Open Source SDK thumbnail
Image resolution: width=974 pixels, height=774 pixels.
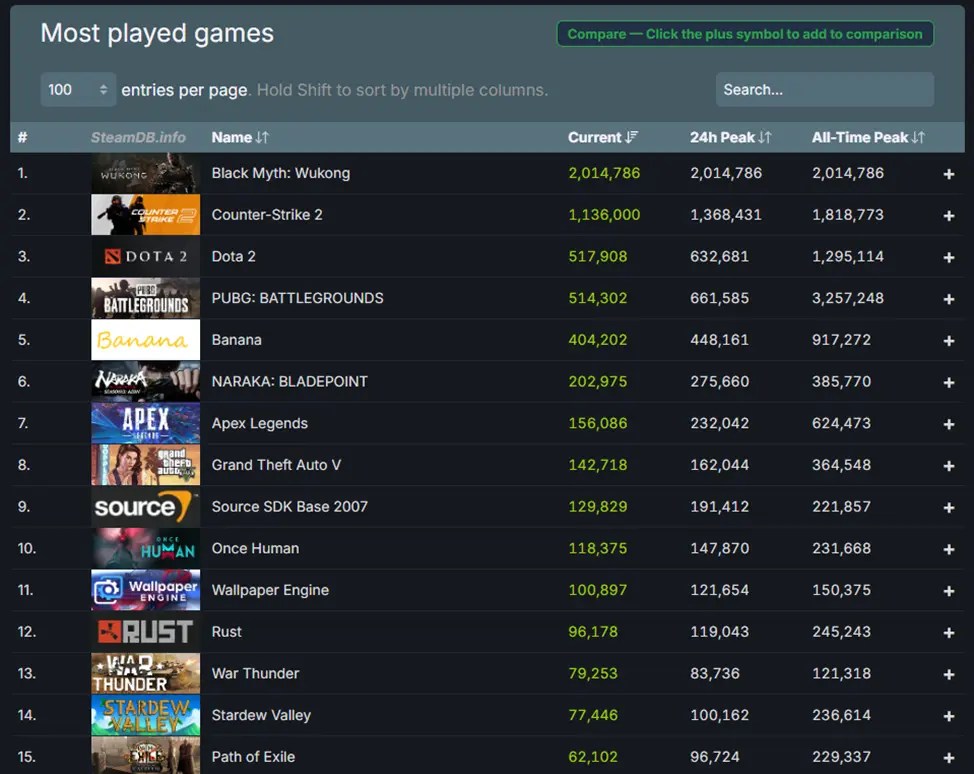(145, 506)
